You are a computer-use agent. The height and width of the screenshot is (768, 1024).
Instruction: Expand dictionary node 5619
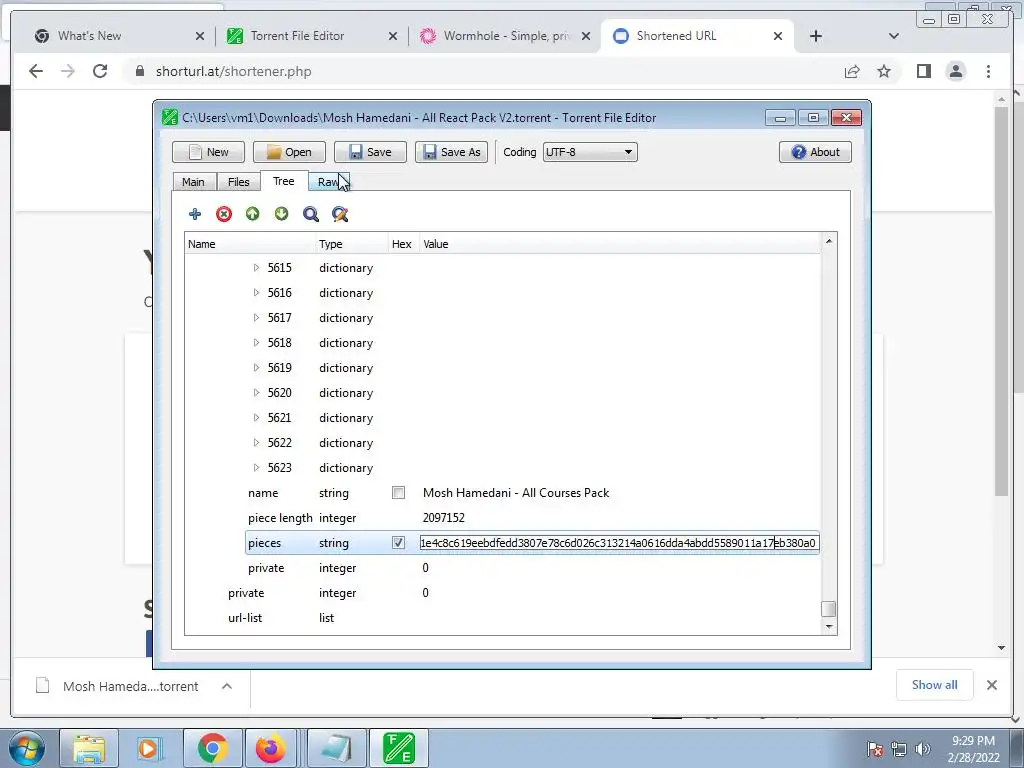coord(256,368)
